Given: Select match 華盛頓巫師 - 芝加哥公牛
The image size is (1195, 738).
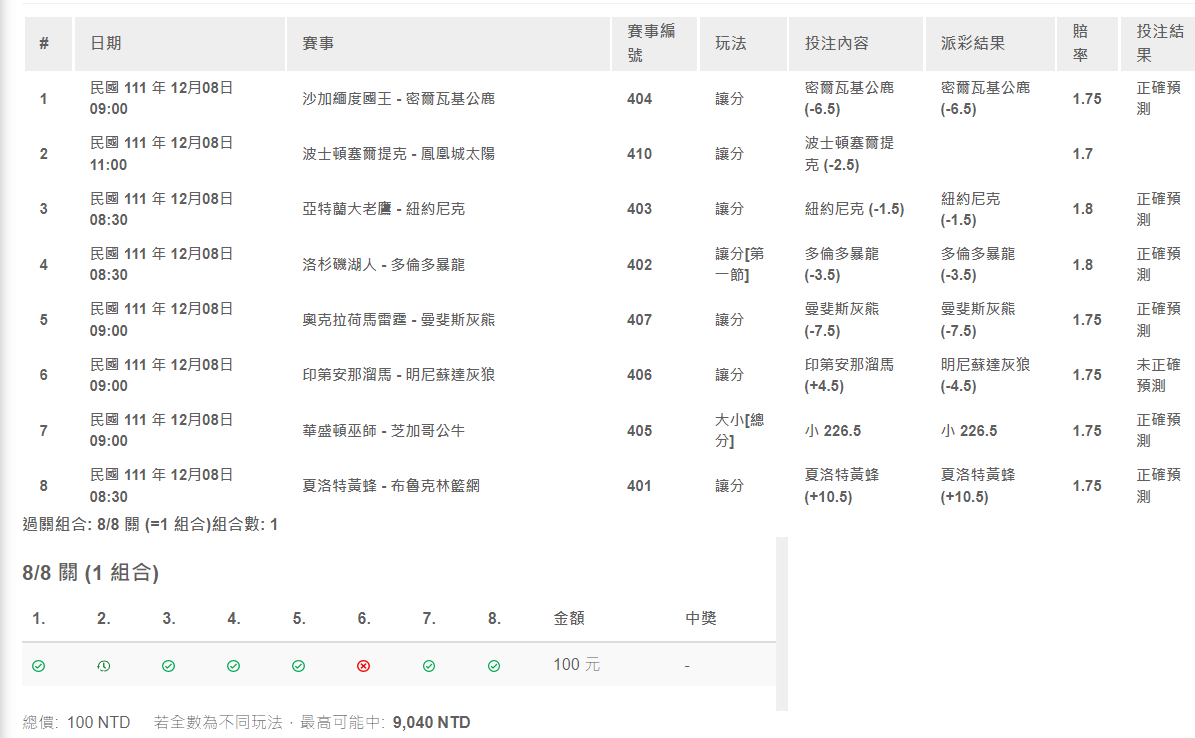Looking at the screenshot, I should pyautogui.click(x=383, y=431).
